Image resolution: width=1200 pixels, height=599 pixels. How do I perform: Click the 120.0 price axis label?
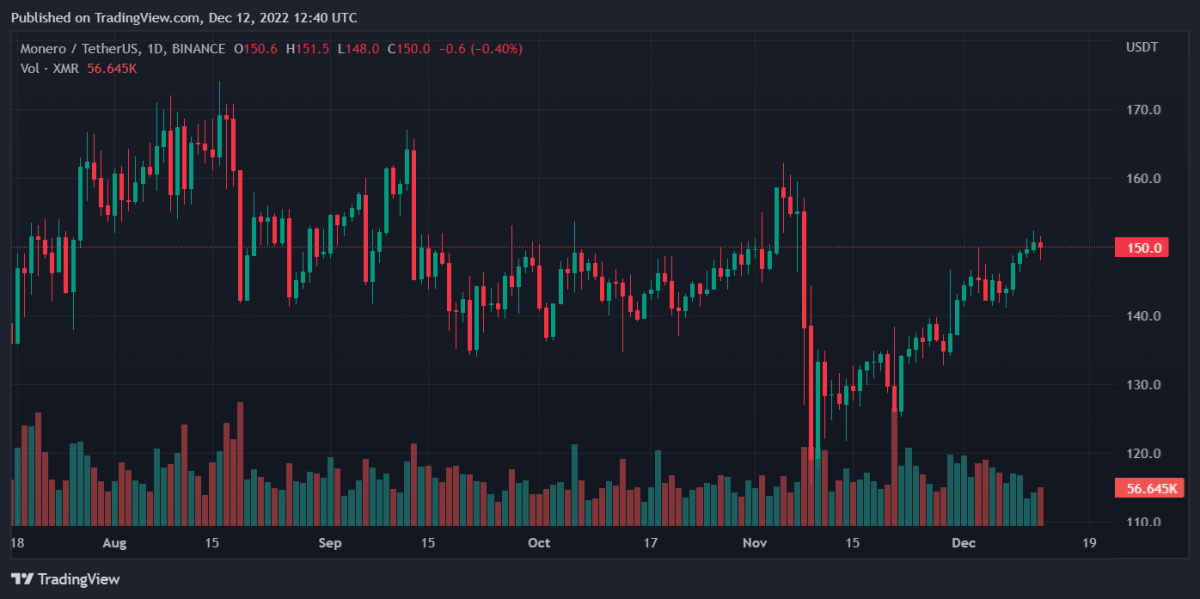coord(1143,454)
